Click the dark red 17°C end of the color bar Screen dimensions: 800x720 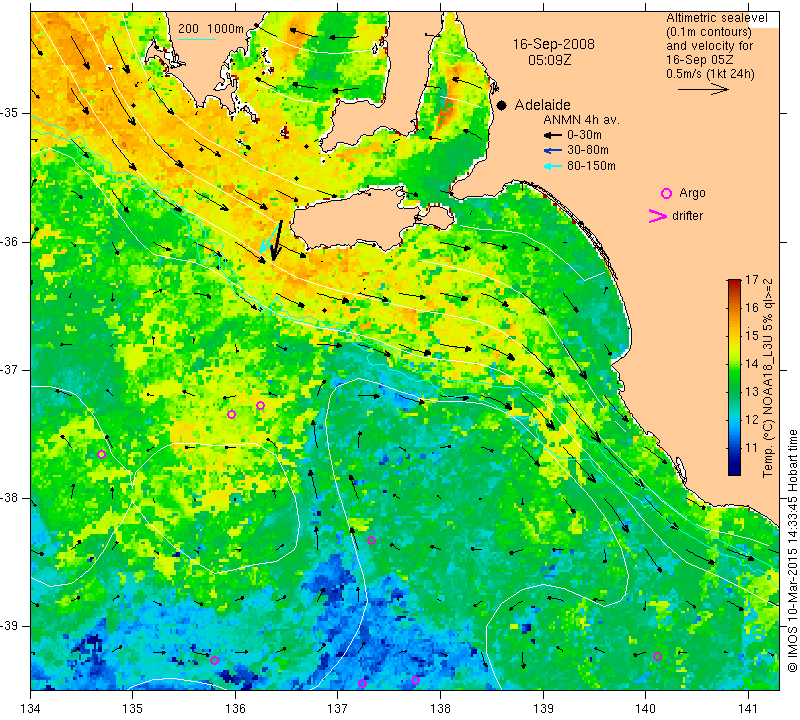[x=734, y=283]
